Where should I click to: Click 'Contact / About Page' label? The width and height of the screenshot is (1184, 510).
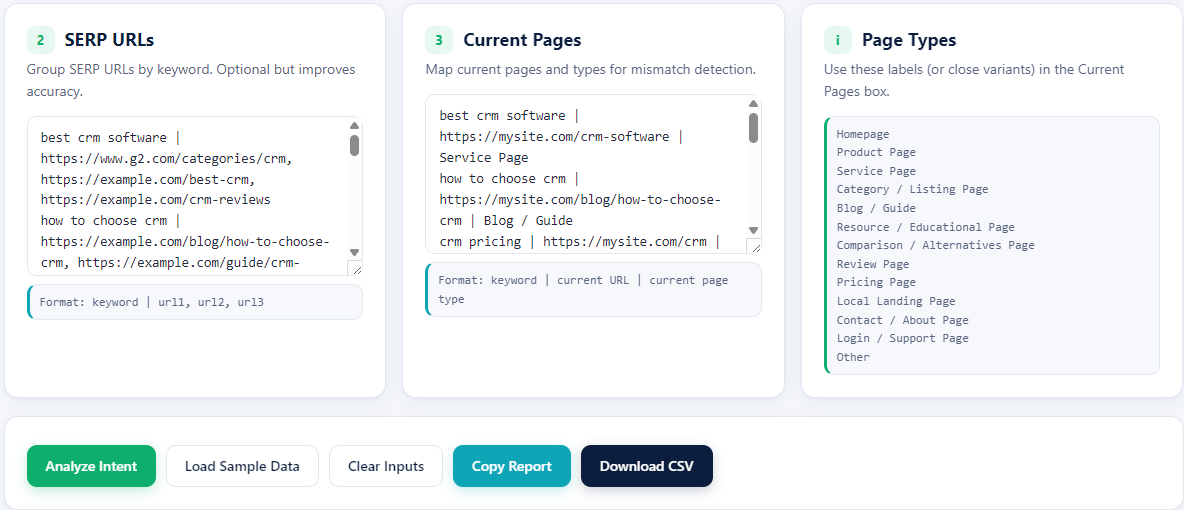click(x=902, y=320)
